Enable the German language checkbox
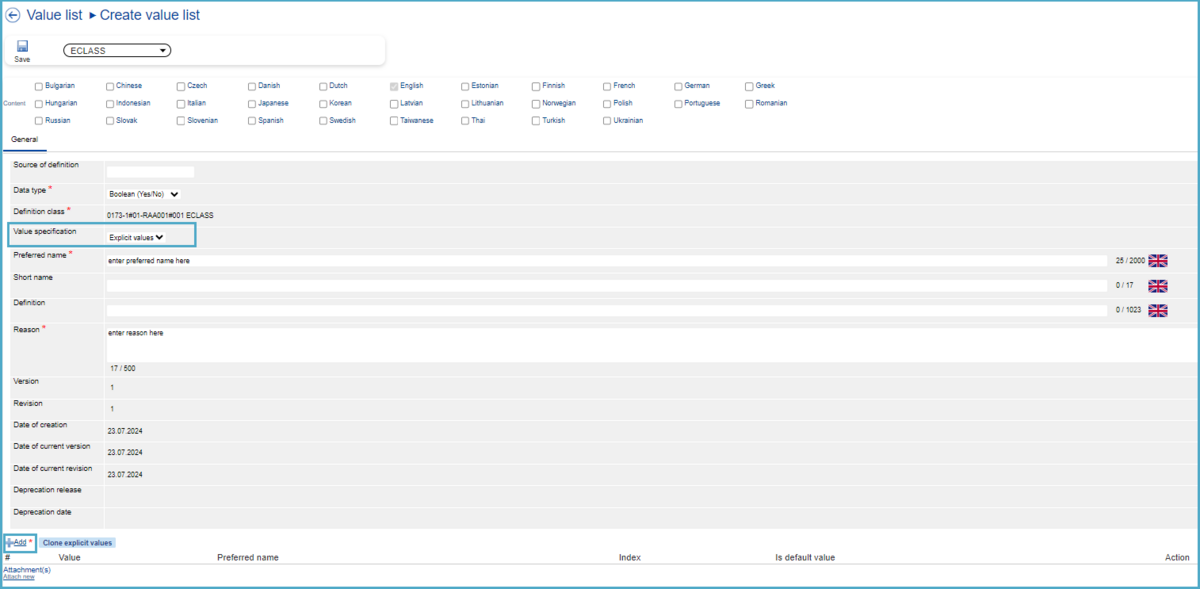Viewport: 1200px width, 589px height. coord(678,86)
